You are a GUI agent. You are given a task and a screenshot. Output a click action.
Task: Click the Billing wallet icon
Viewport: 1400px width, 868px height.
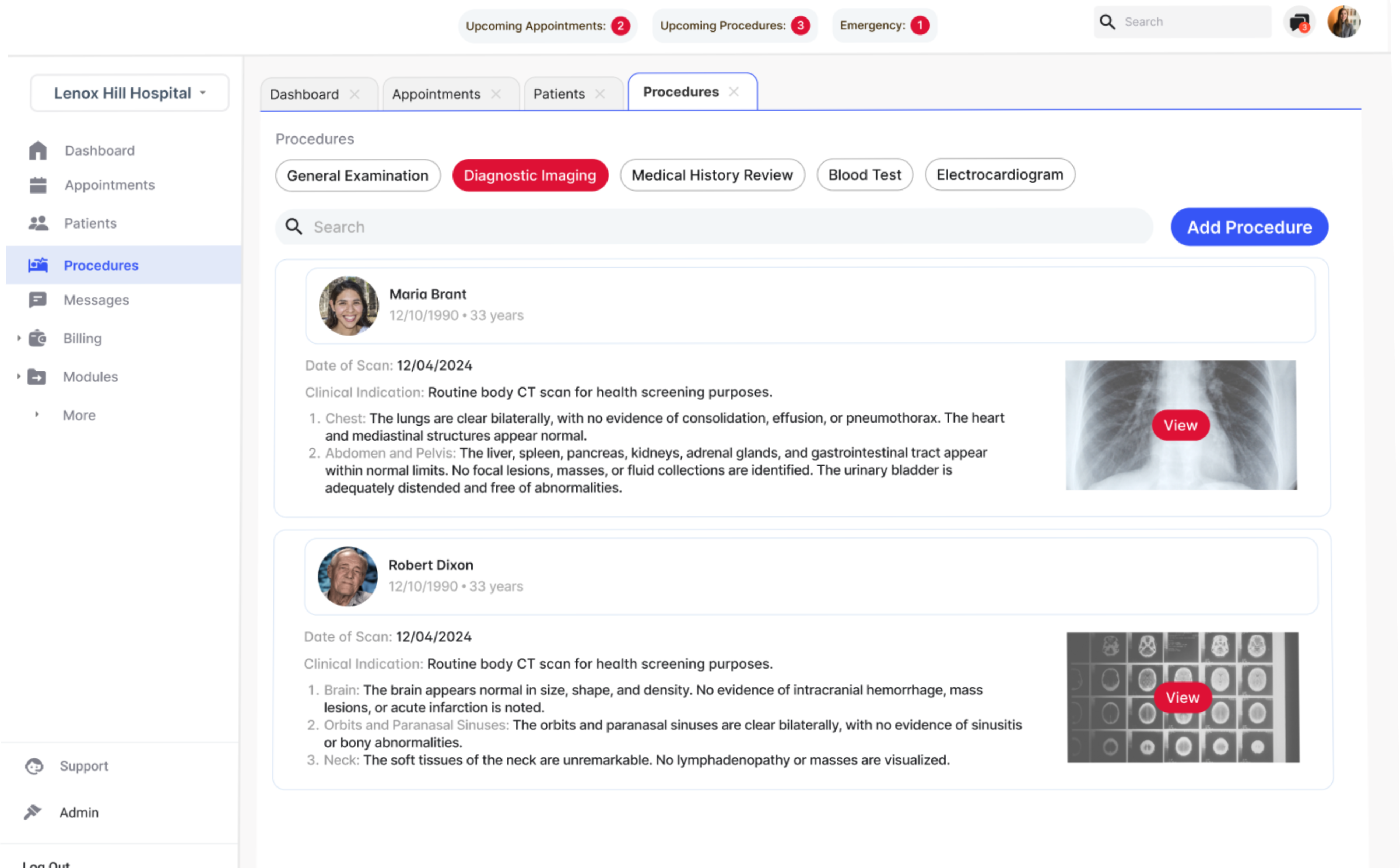(x=38, y=339)
